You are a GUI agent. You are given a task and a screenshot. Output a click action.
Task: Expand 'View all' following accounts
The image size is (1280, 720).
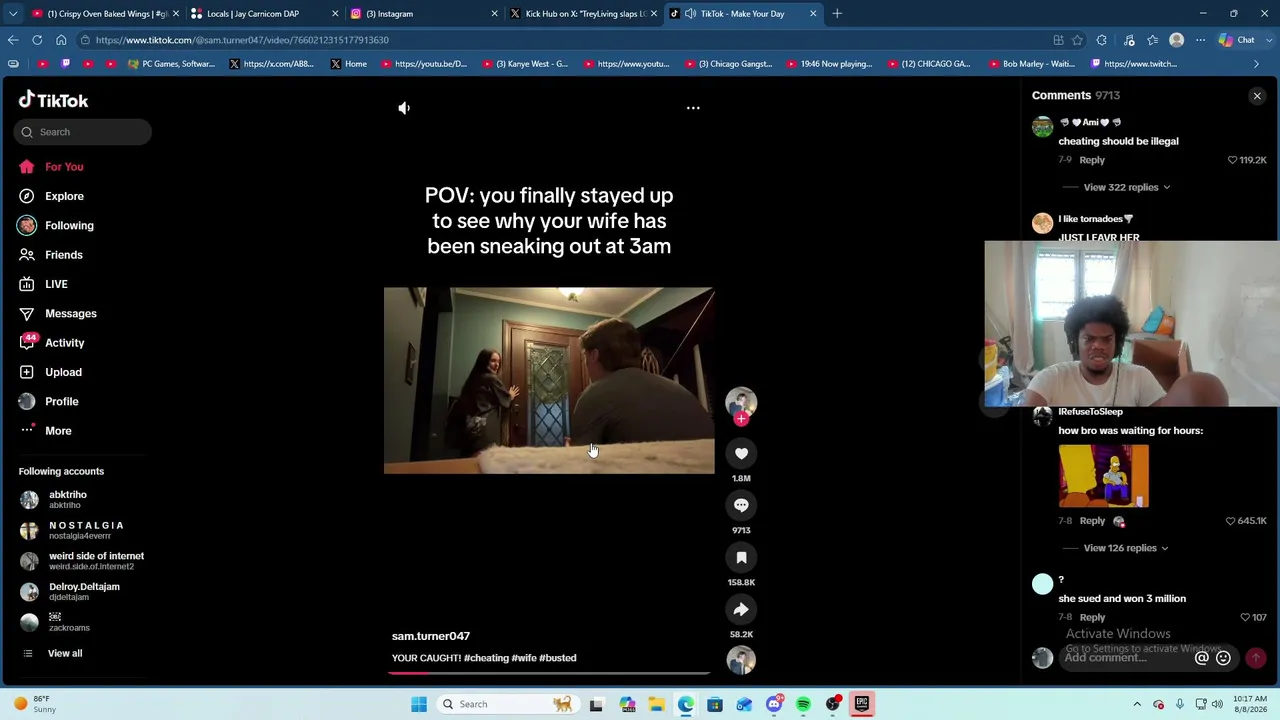click(x=65, y=653)
